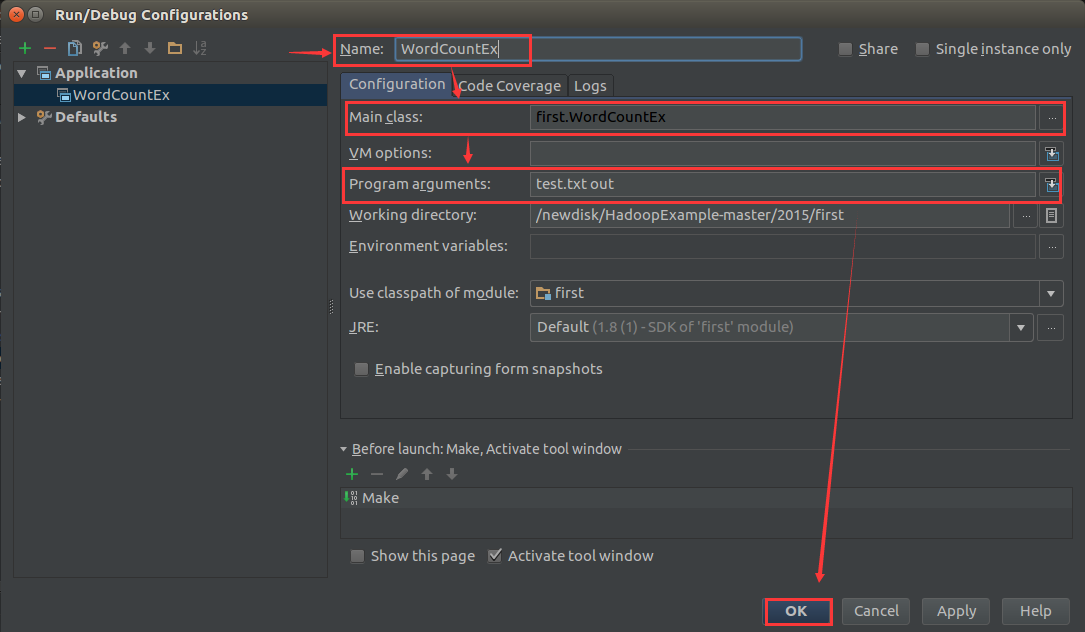Toggle the Single instance only checkbox
The height and width of the screenshot is (632, 1085).
922,49
